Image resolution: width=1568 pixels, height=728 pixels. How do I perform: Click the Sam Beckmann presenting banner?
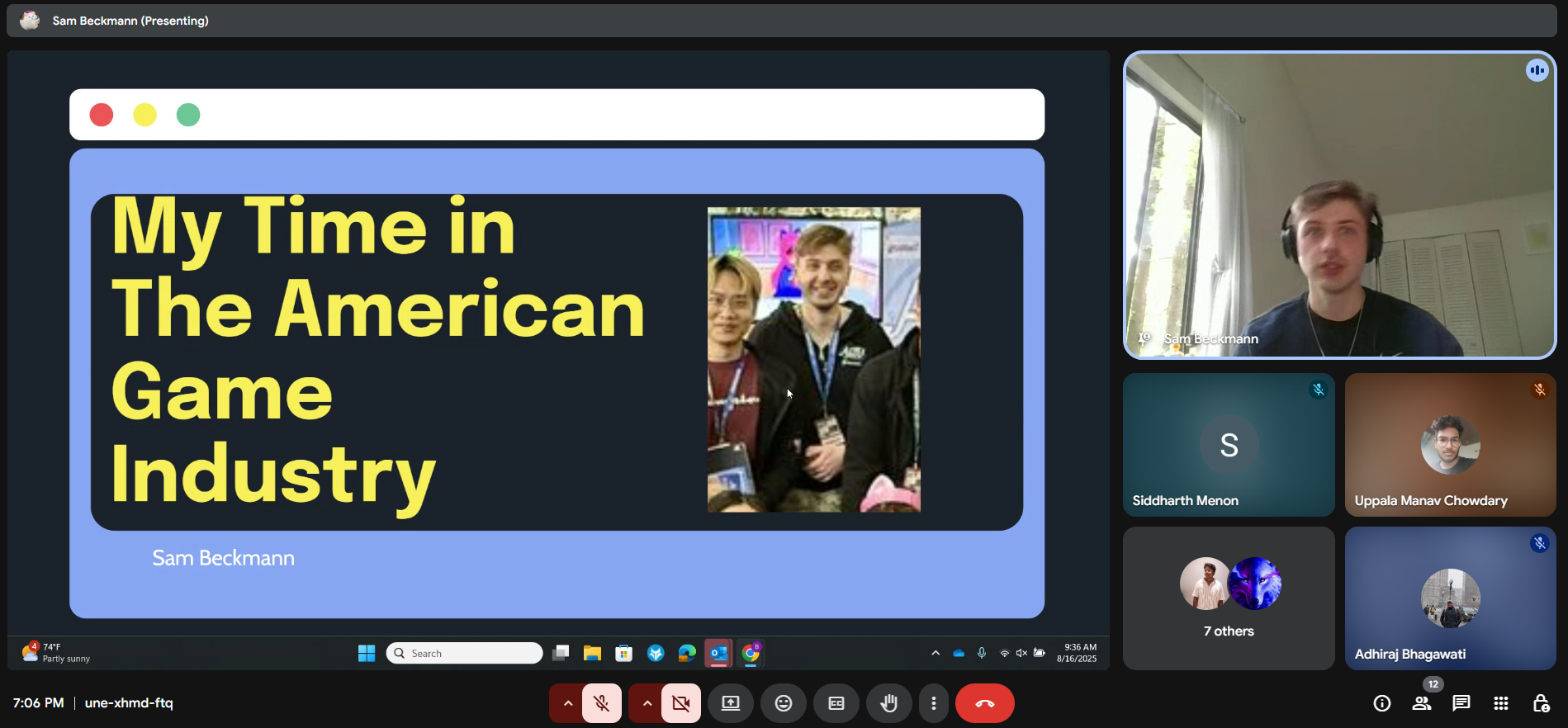pyautogui.click(x=130, y=21)
